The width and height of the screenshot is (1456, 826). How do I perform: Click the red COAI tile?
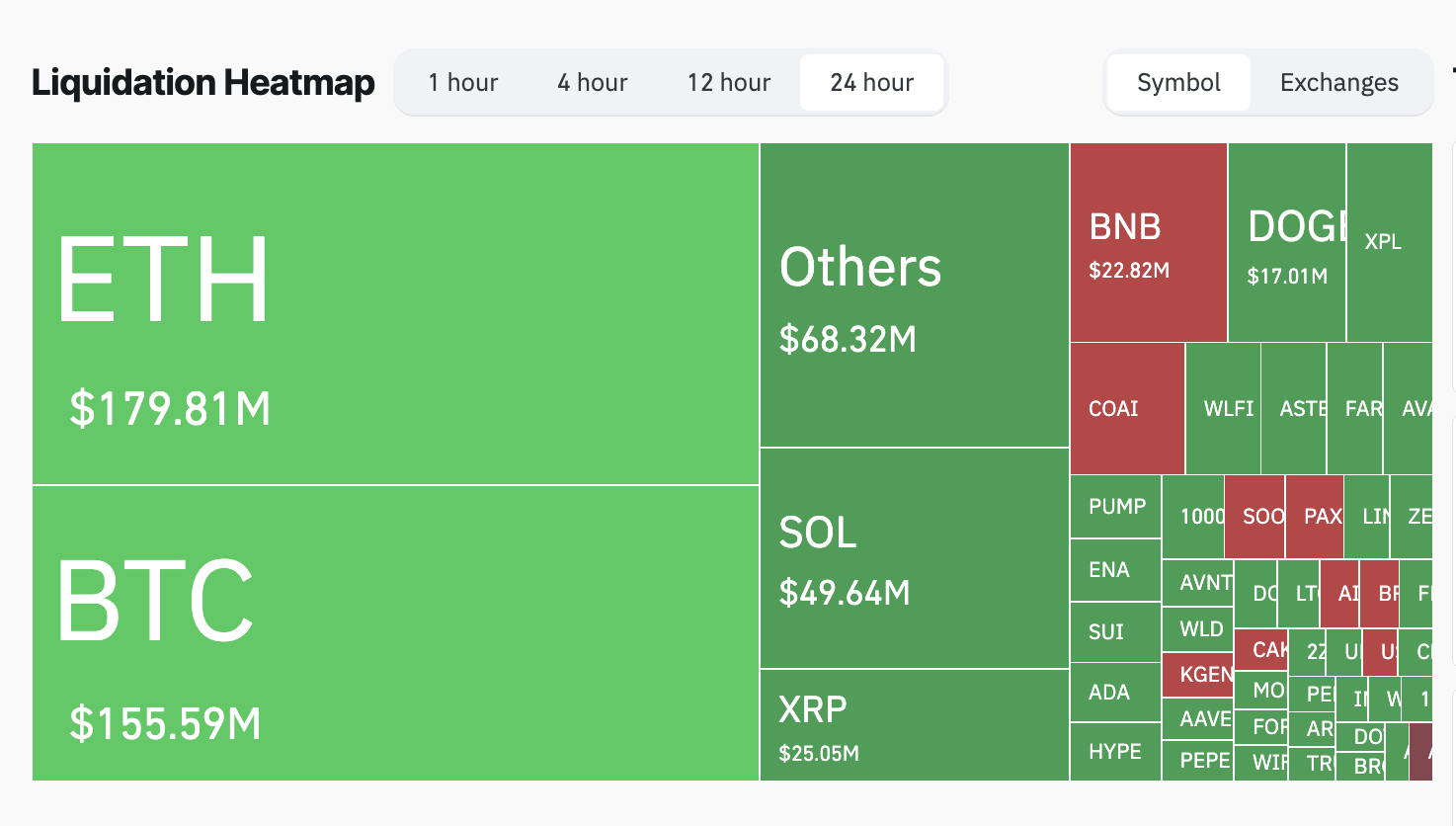1126,407
